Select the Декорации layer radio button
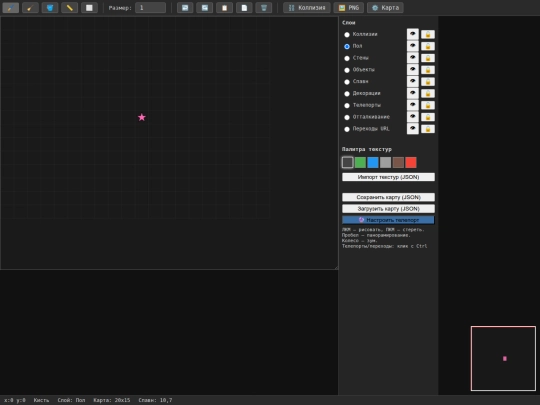The image size is (540, 405). pyautogui.click(x=347, y=94)
